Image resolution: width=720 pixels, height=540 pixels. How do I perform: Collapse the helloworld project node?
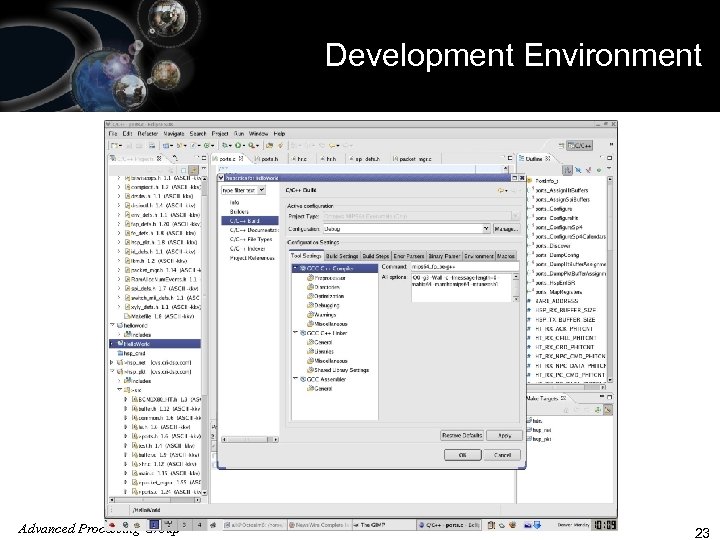112,325
